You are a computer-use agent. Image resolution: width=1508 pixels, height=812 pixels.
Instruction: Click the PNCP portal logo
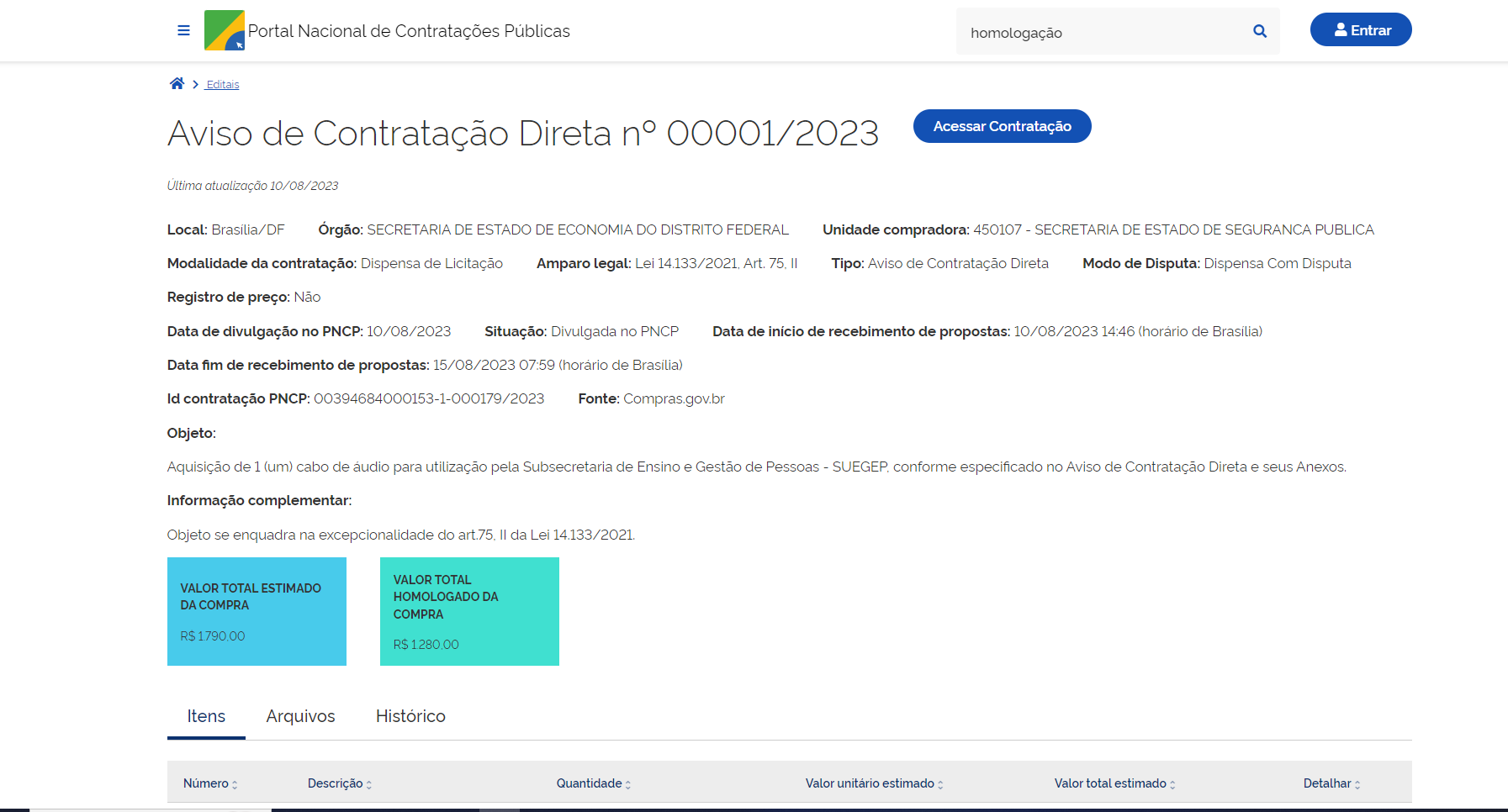click(225, 31)
